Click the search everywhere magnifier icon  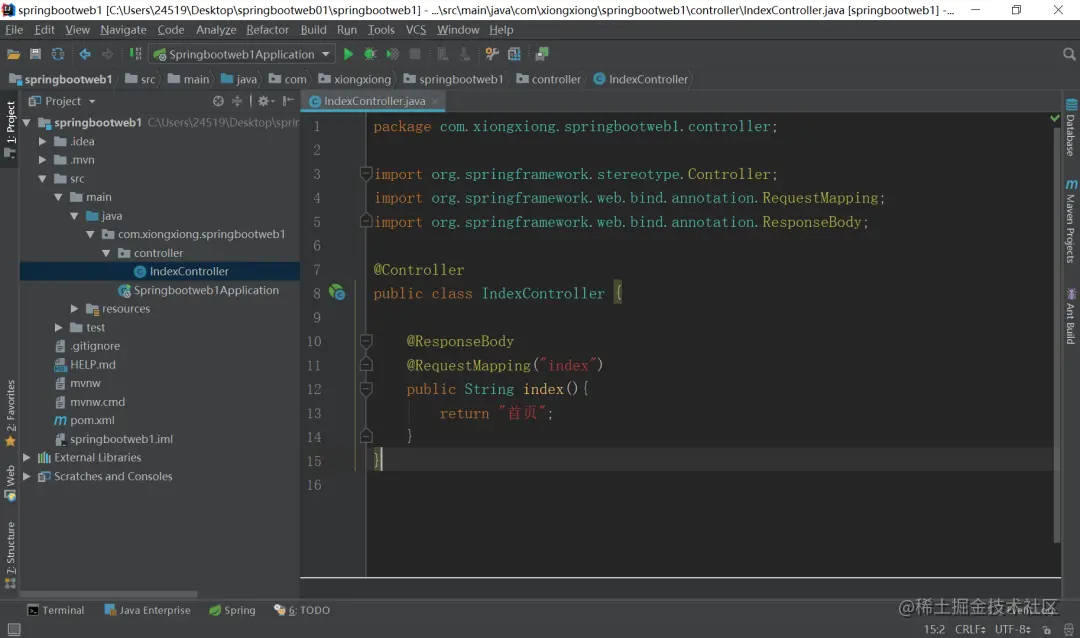click(x=1069, y=54)
